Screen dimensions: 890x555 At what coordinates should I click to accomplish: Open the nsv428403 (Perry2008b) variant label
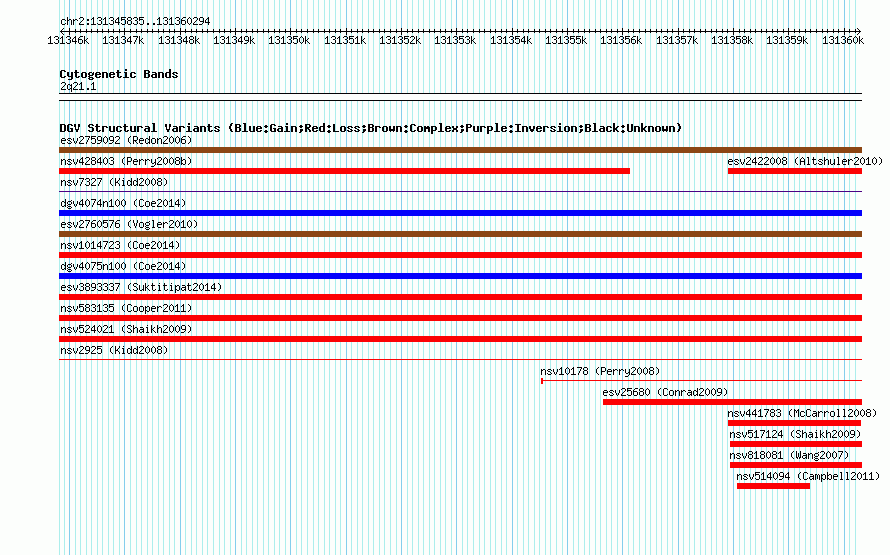pos(126,161)
